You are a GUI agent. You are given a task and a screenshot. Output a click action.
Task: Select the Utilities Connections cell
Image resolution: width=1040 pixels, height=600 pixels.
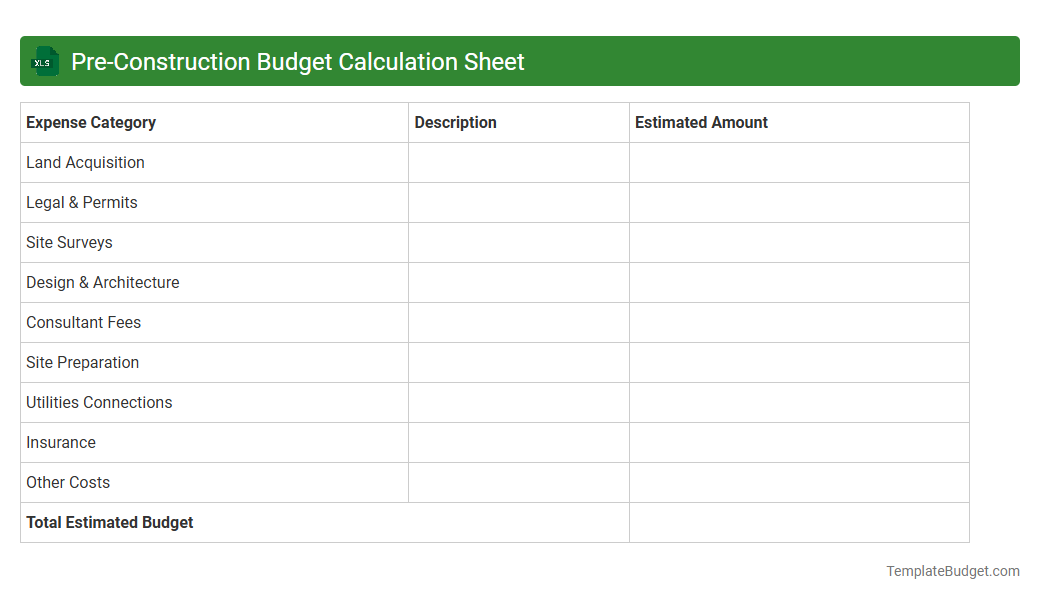click(x=98, y=402)
